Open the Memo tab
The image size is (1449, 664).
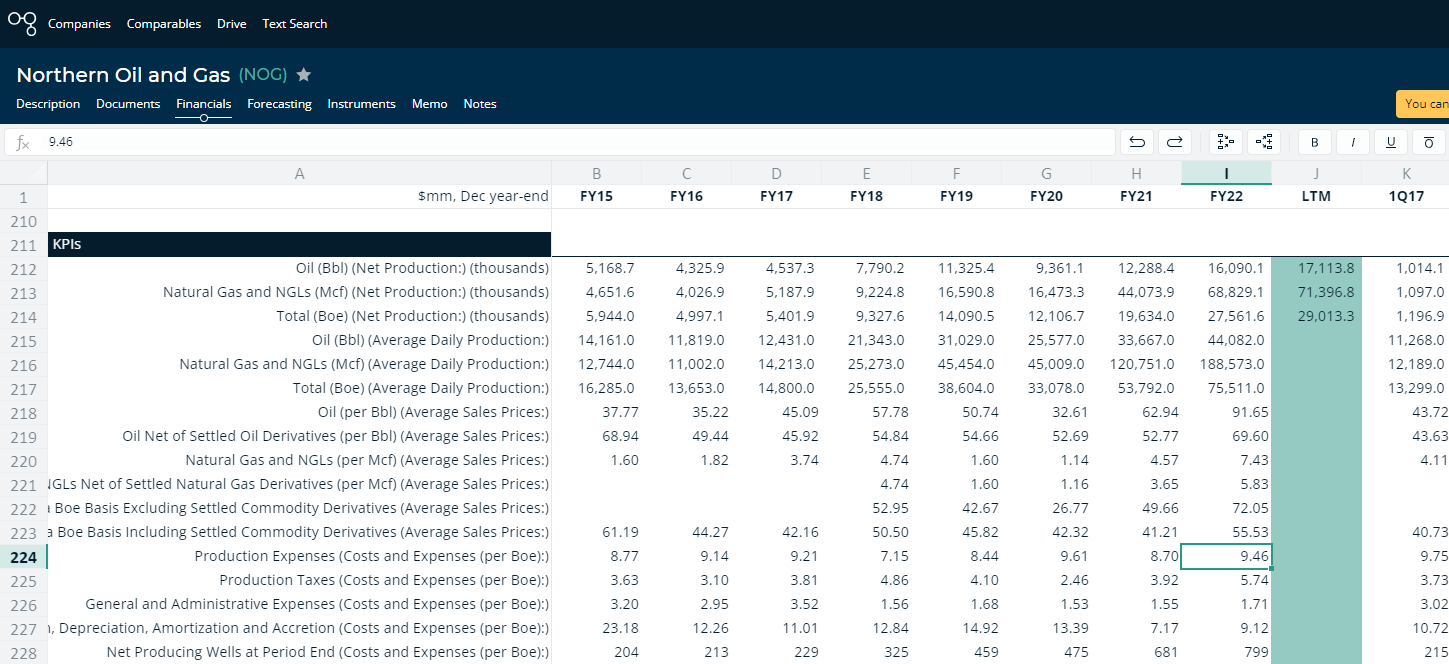click(429, 104)
